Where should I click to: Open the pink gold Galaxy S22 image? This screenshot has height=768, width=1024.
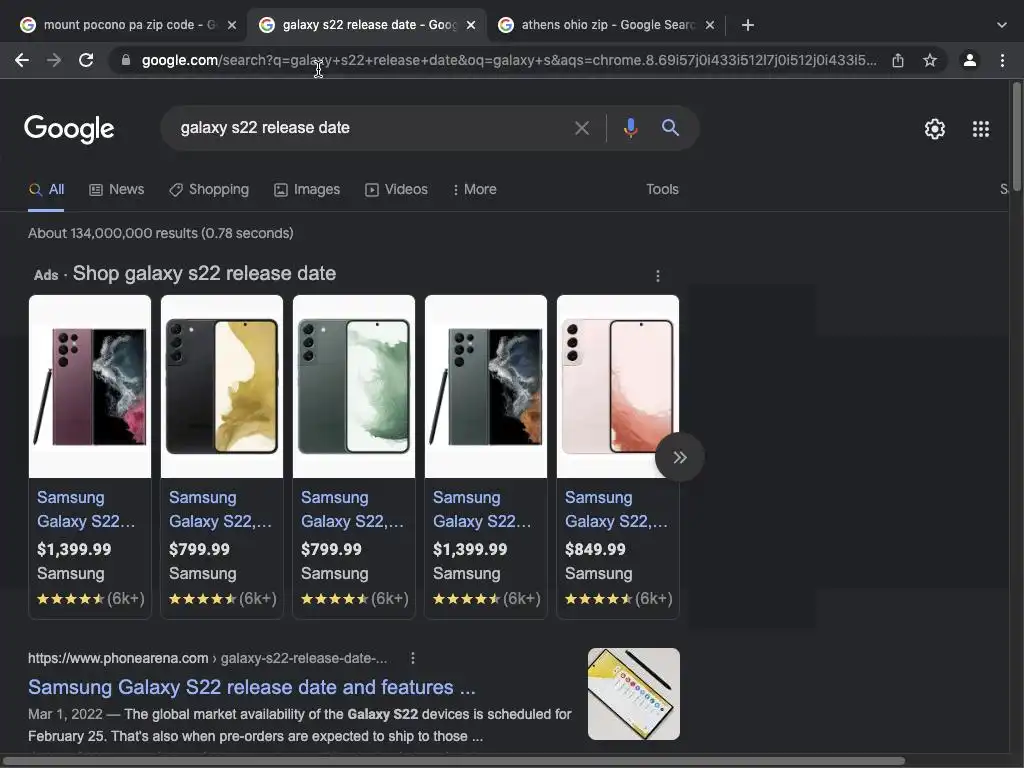tap(618, 387)
